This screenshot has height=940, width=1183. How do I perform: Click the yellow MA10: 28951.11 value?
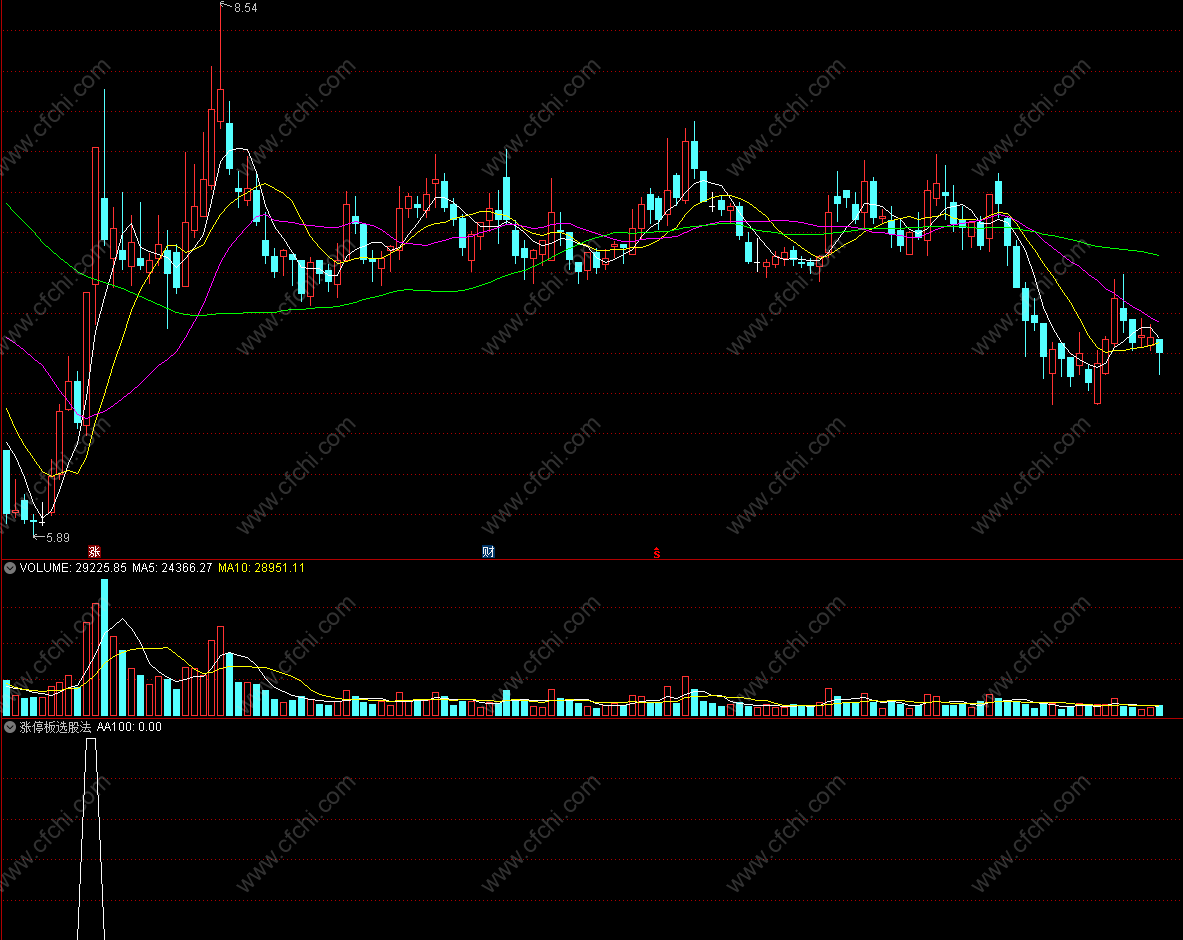click(x=261, y=568)
